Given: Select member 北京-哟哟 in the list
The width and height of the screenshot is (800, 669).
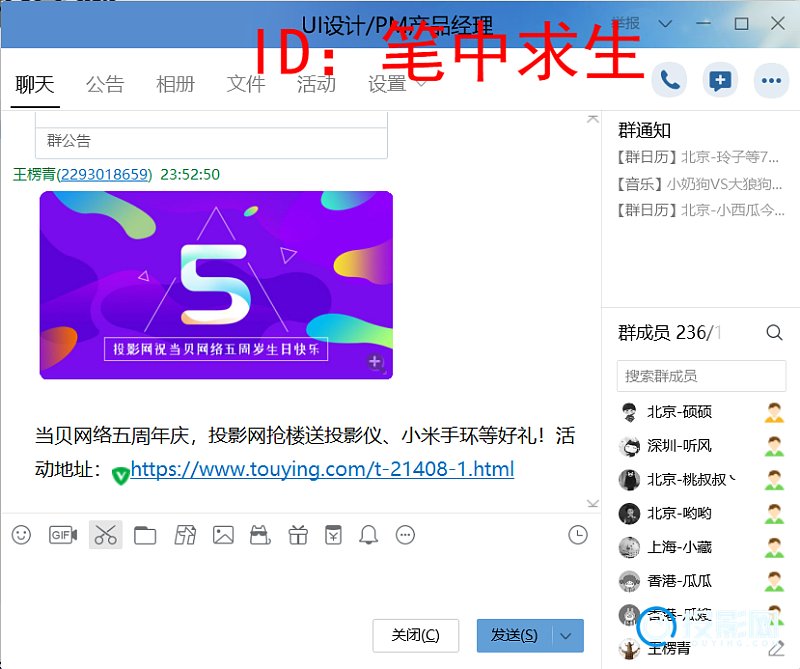Looking at the screenshot, I should pyautogui.click(x=701, y=513).
